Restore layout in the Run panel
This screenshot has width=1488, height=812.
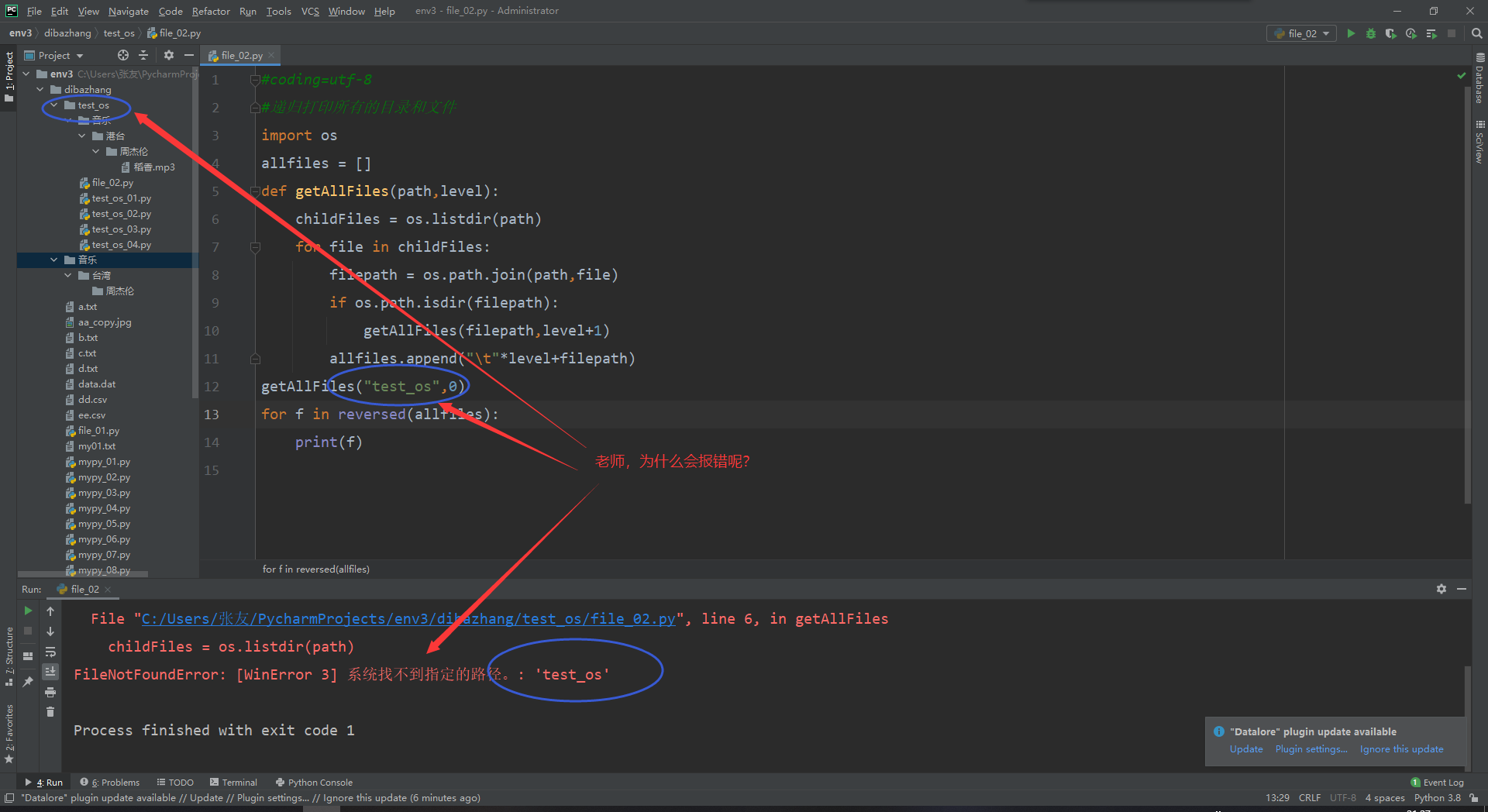click(x=29, y=655)
